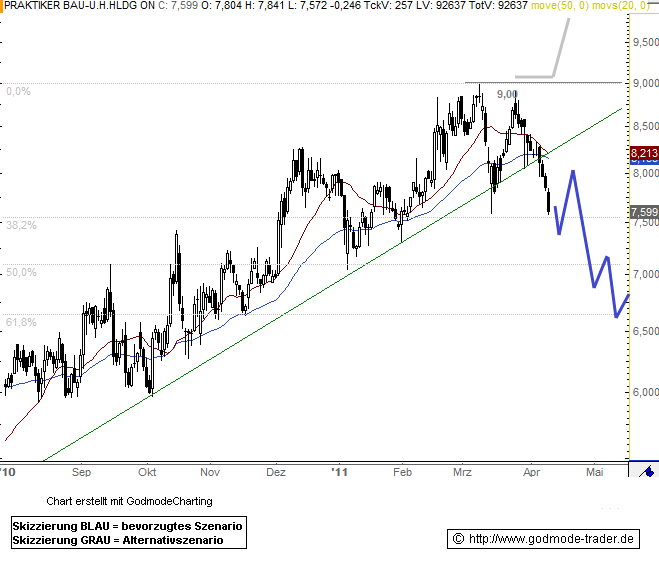
Task: Click the Feb label on time axis
Action: point(402,472)
